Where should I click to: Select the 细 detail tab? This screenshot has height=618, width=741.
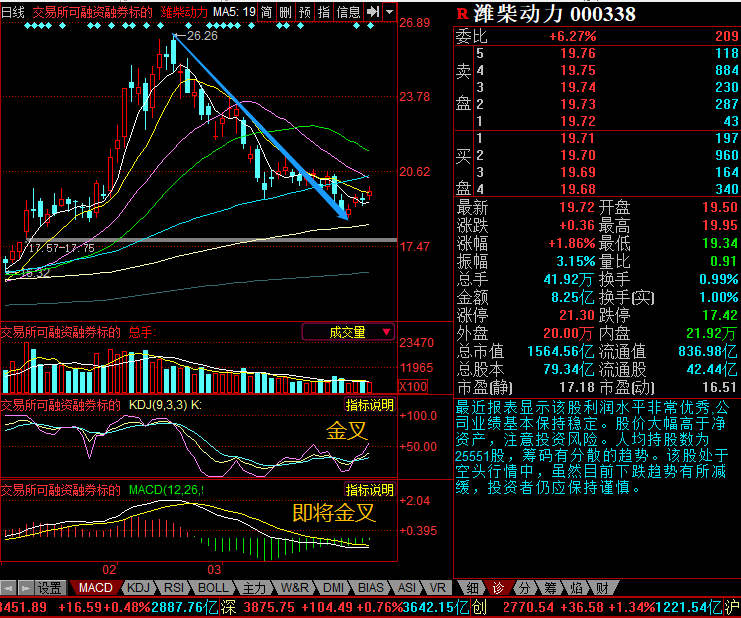pyautogui.click(x=472, y=588)
